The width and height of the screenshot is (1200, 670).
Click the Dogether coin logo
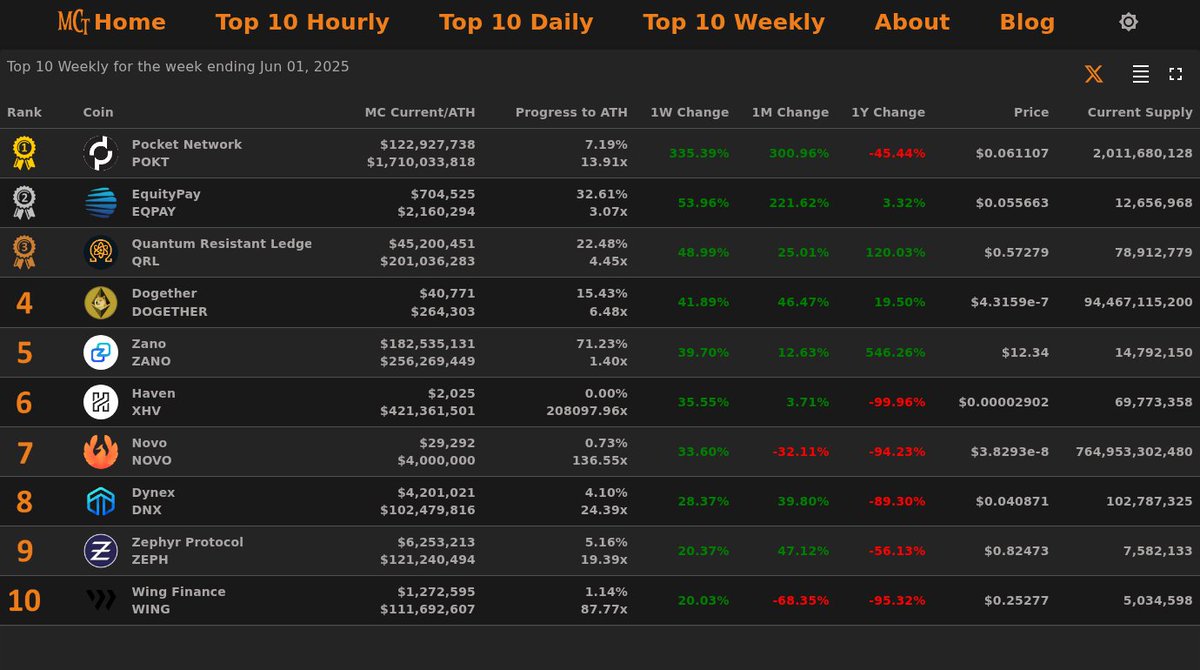pyautogui.click(x=101, y=302)
